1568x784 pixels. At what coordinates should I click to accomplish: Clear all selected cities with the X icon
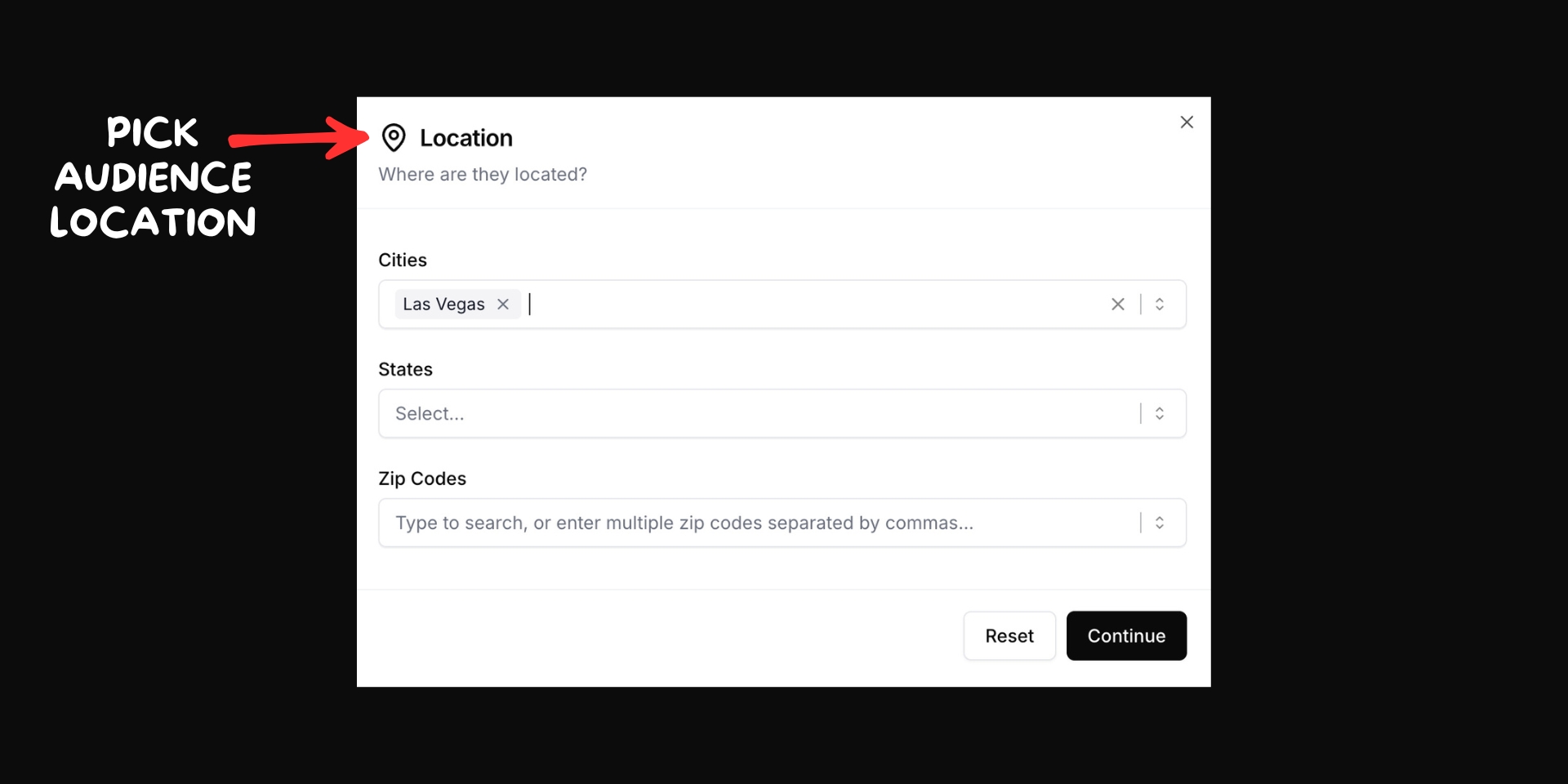click(1118, 304)
